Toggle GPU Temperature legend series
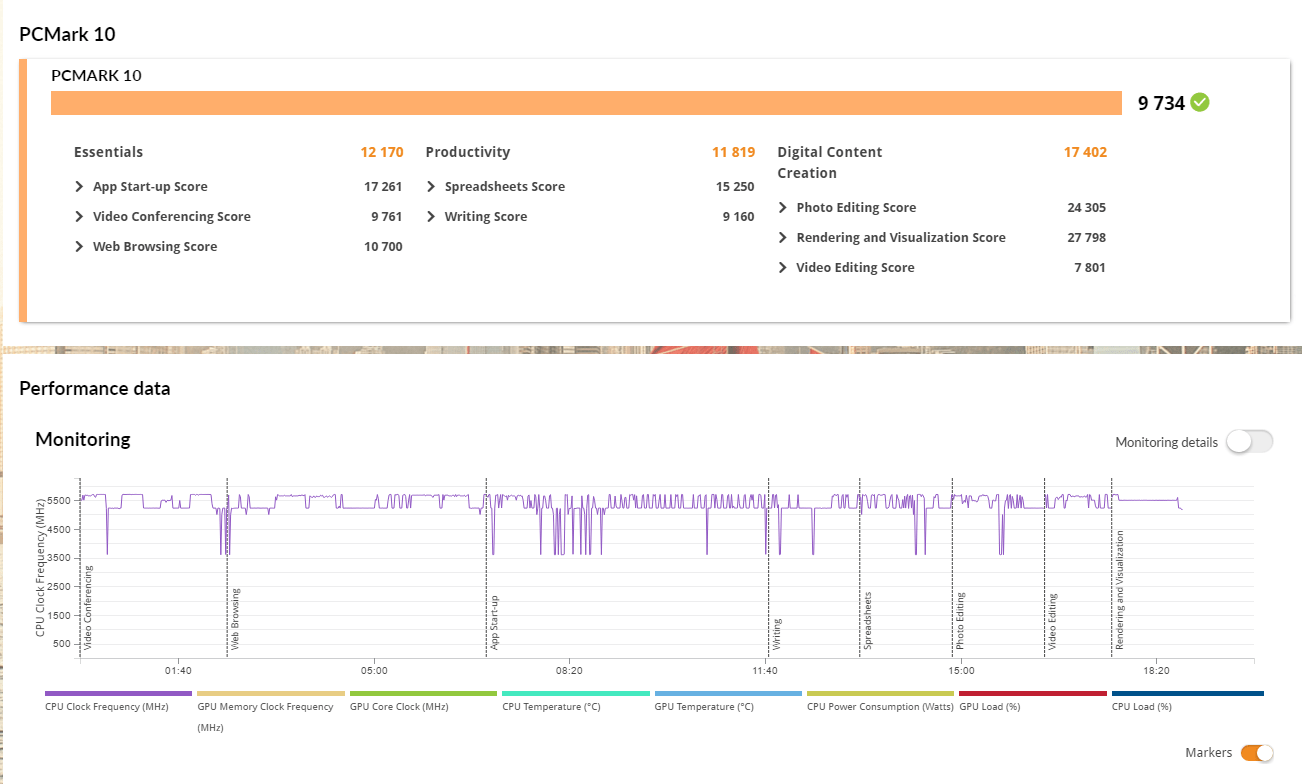The height and width of the screenshot is (784, 1302). pyautogui.click(x=728, y=700)
